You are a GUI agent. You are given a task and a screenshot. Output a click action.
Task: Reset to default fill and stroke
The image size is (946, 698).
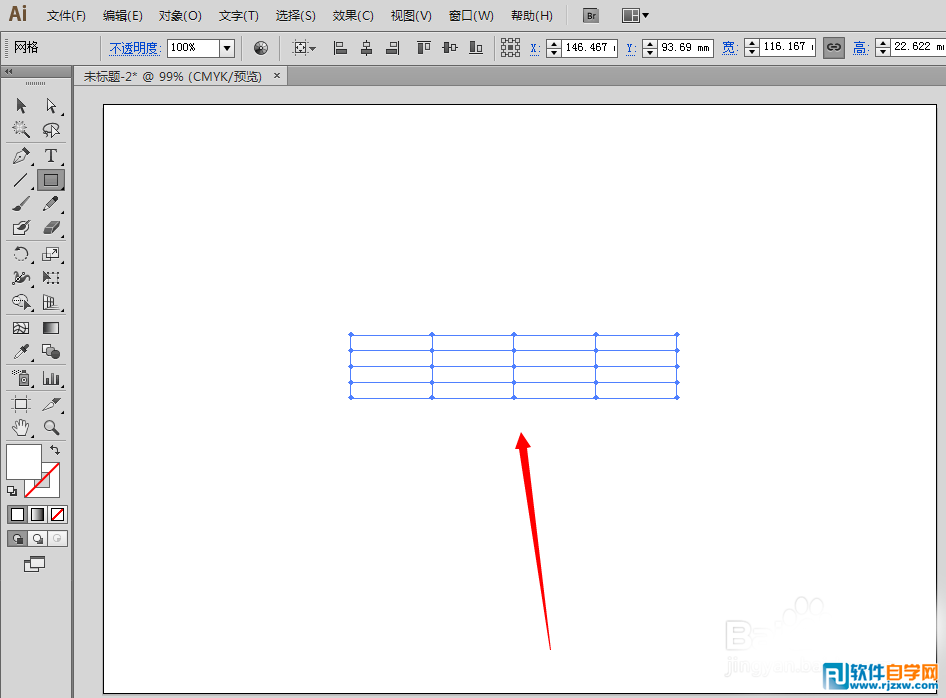[x=11, y=491]
